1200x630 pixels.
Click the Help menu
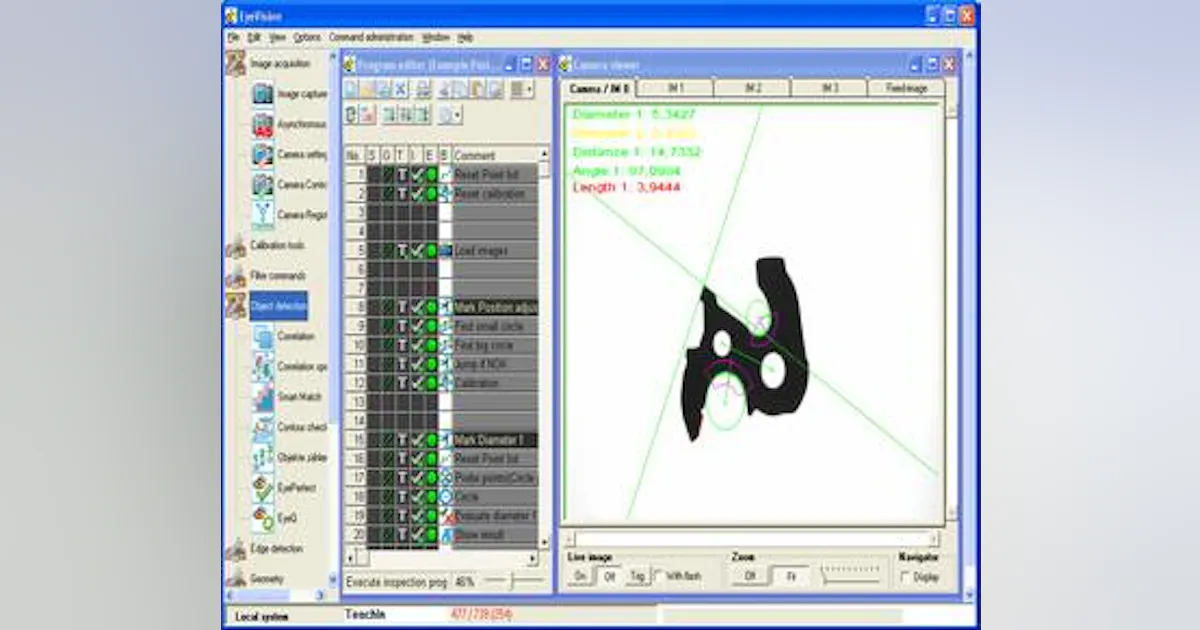(465, 37)
